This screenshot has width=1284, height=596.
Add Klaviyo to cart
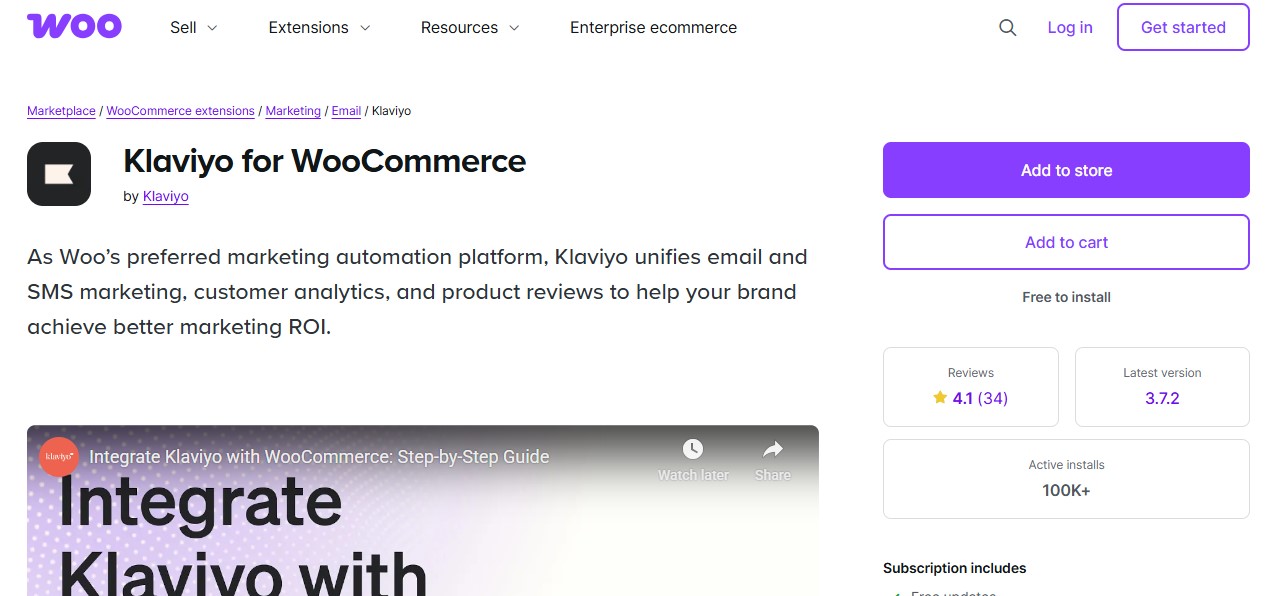coord(1066,242)
